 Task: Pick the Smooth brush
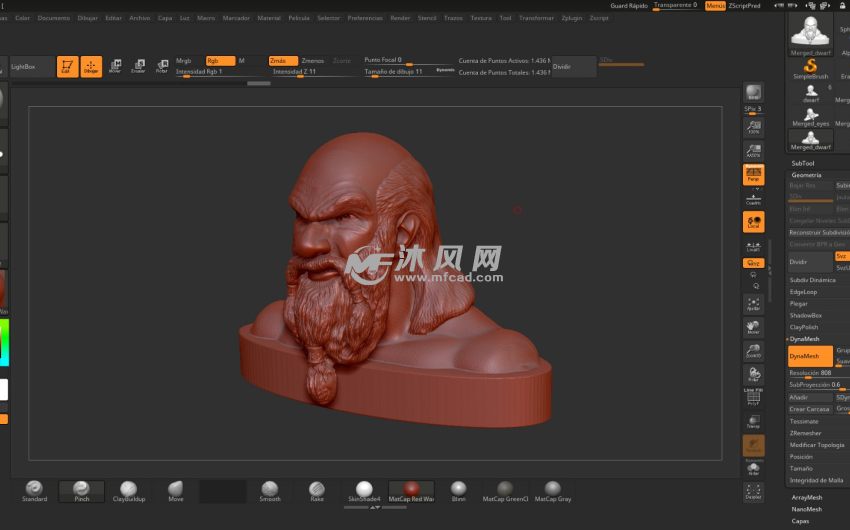click(270, 490)
